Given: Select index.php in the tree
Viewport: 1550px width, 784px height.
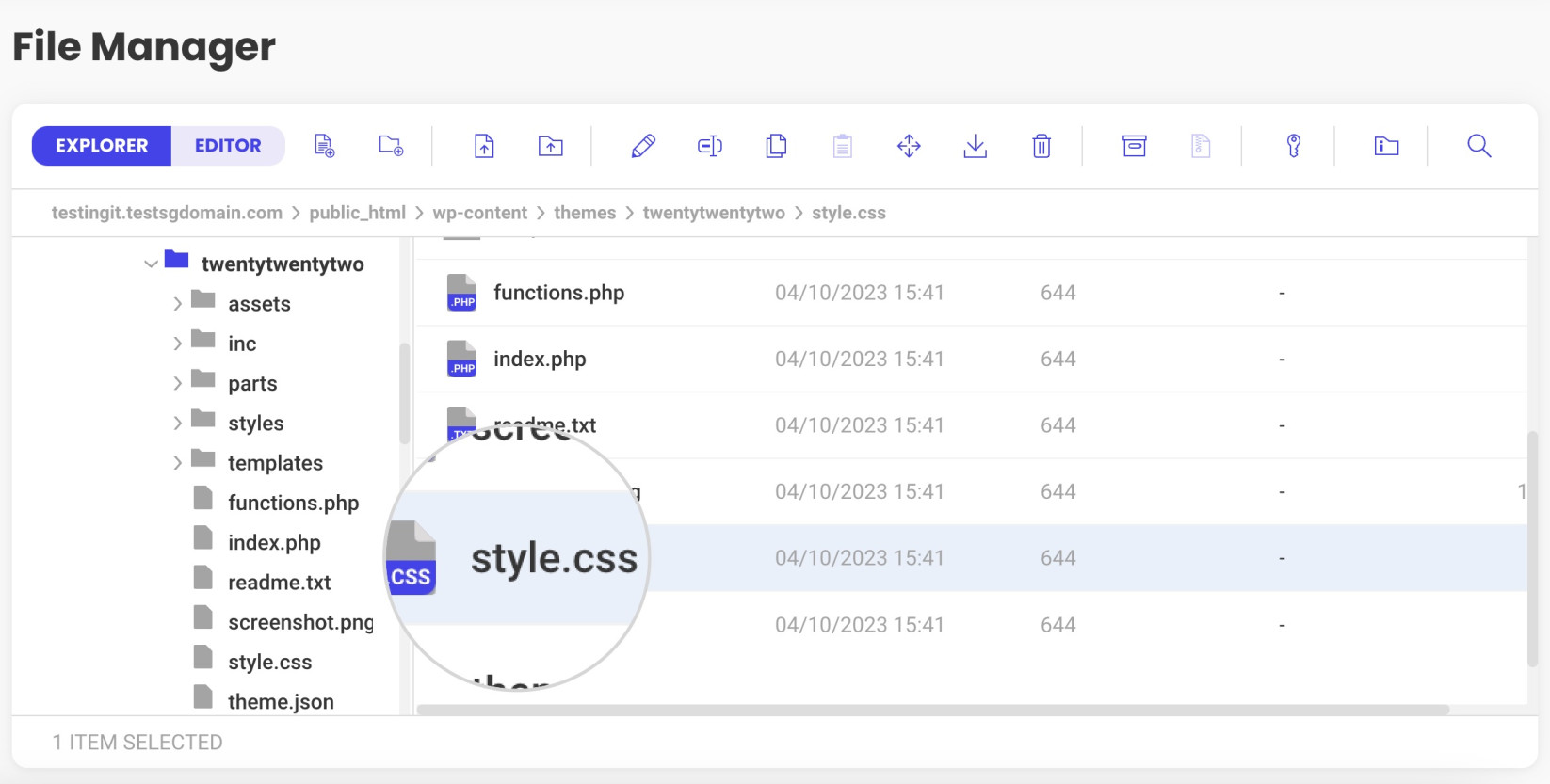Looking at the screenshot, I should [274, 542].
